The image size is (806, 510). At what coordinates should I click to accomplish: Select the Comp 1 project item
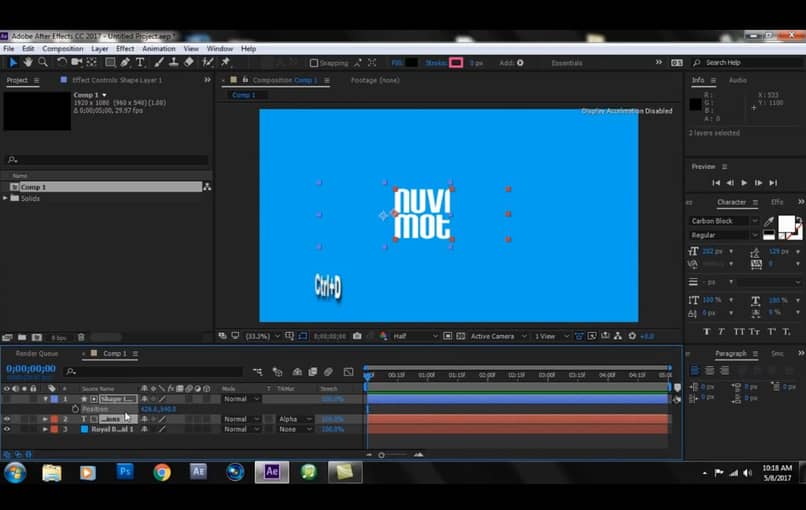pyautogui.click(x=34, y=187)
